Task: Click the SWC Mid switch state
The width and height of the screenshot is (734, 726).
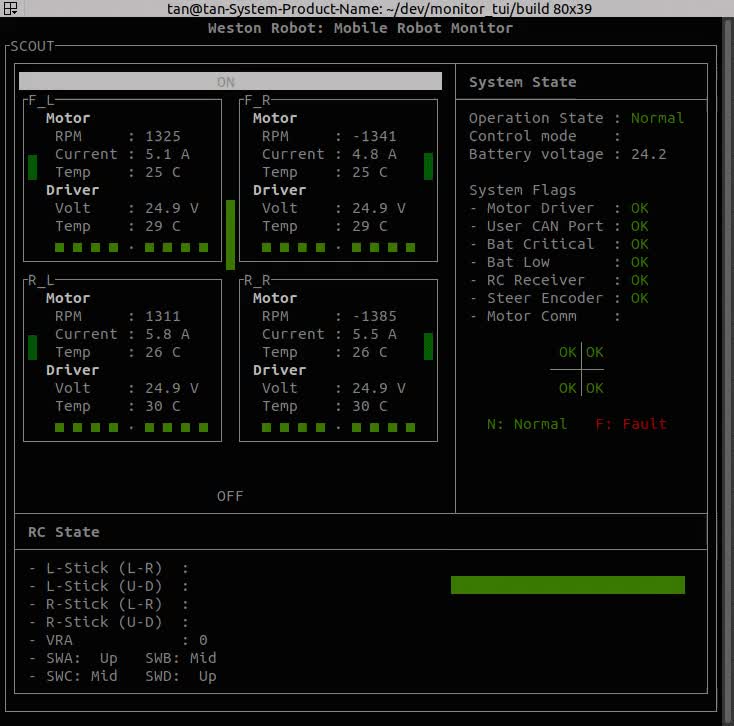Action: click(x=104, y=676)
